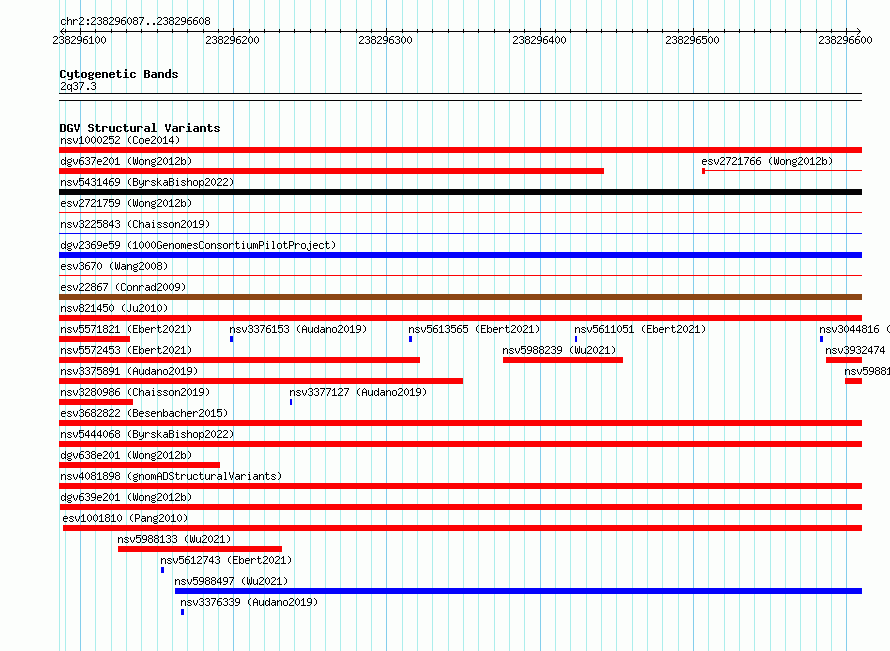Select esv1001810 (Pang2010) label
Screen dimensions: 890x651
coord(125,518)
